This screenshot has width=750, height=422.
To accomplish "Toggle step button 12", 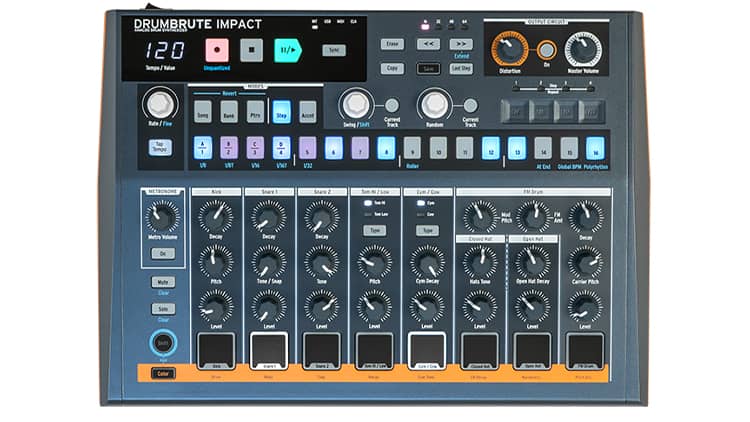I will click(491, 148).
